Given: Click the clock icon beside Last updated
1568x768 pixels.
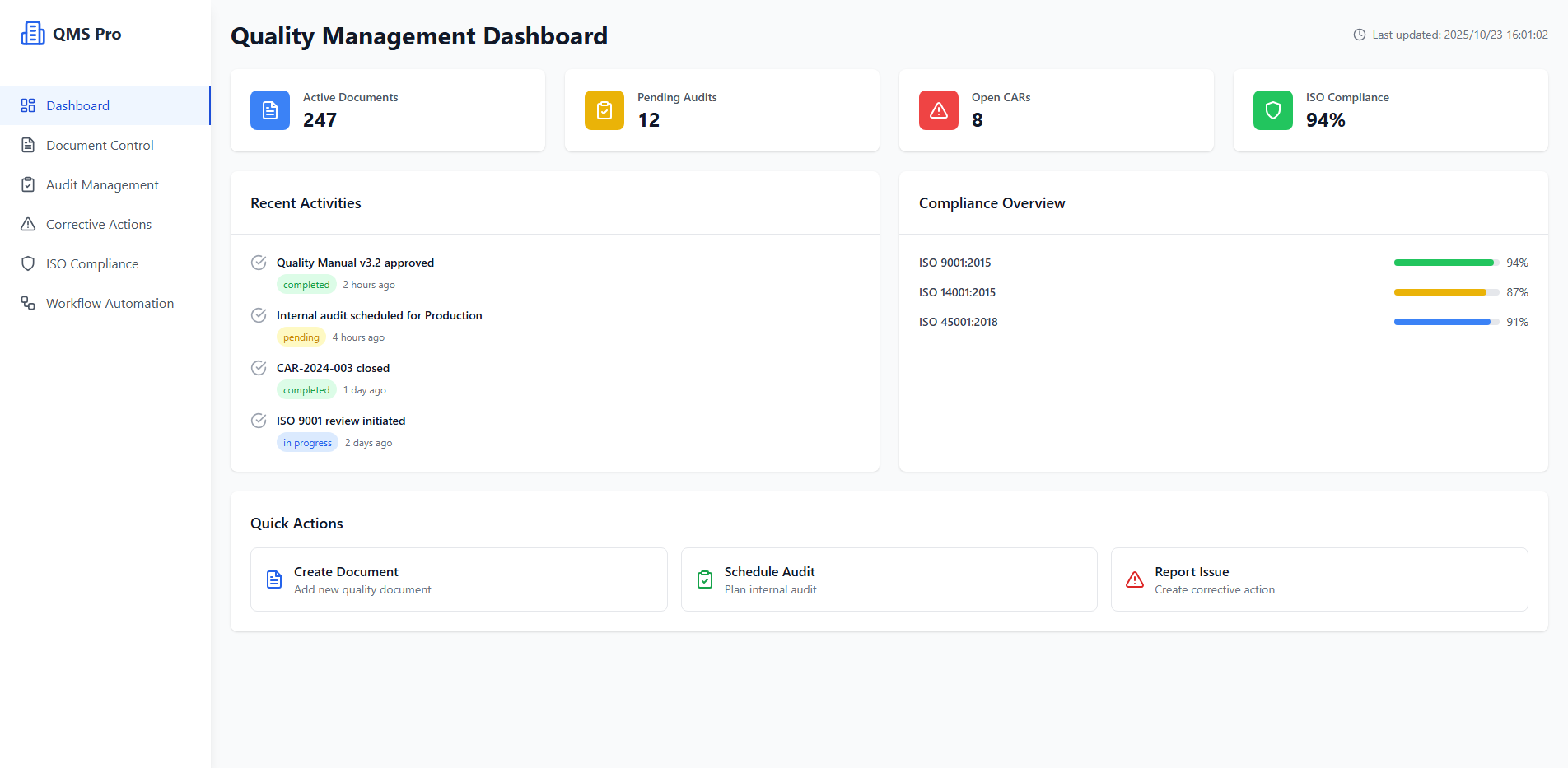Looking at the screenshot, I should 1360,35.
